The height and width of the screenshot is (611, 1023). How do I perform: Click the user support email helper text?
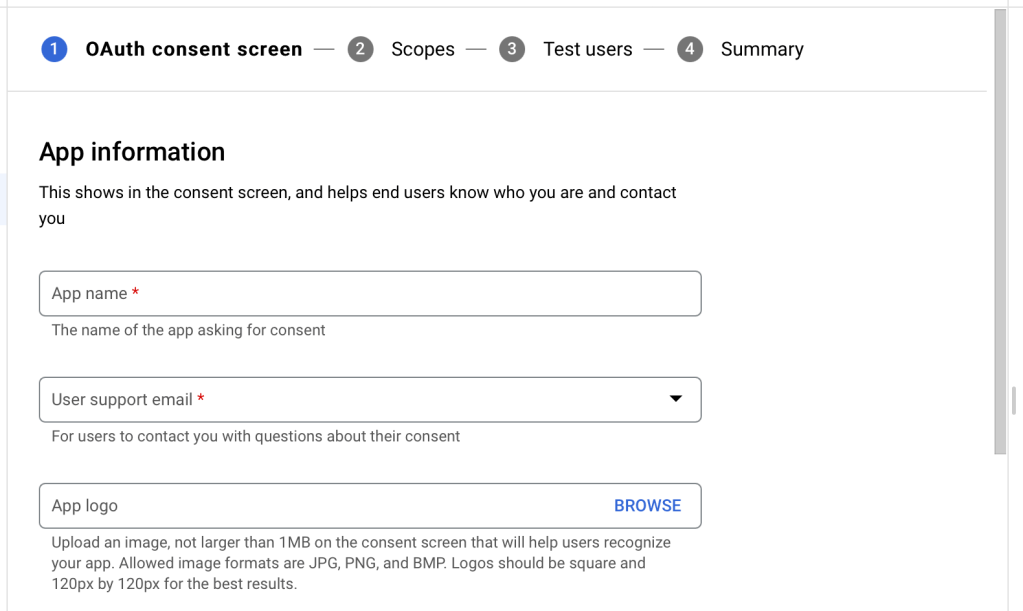[x=256, y=436]
